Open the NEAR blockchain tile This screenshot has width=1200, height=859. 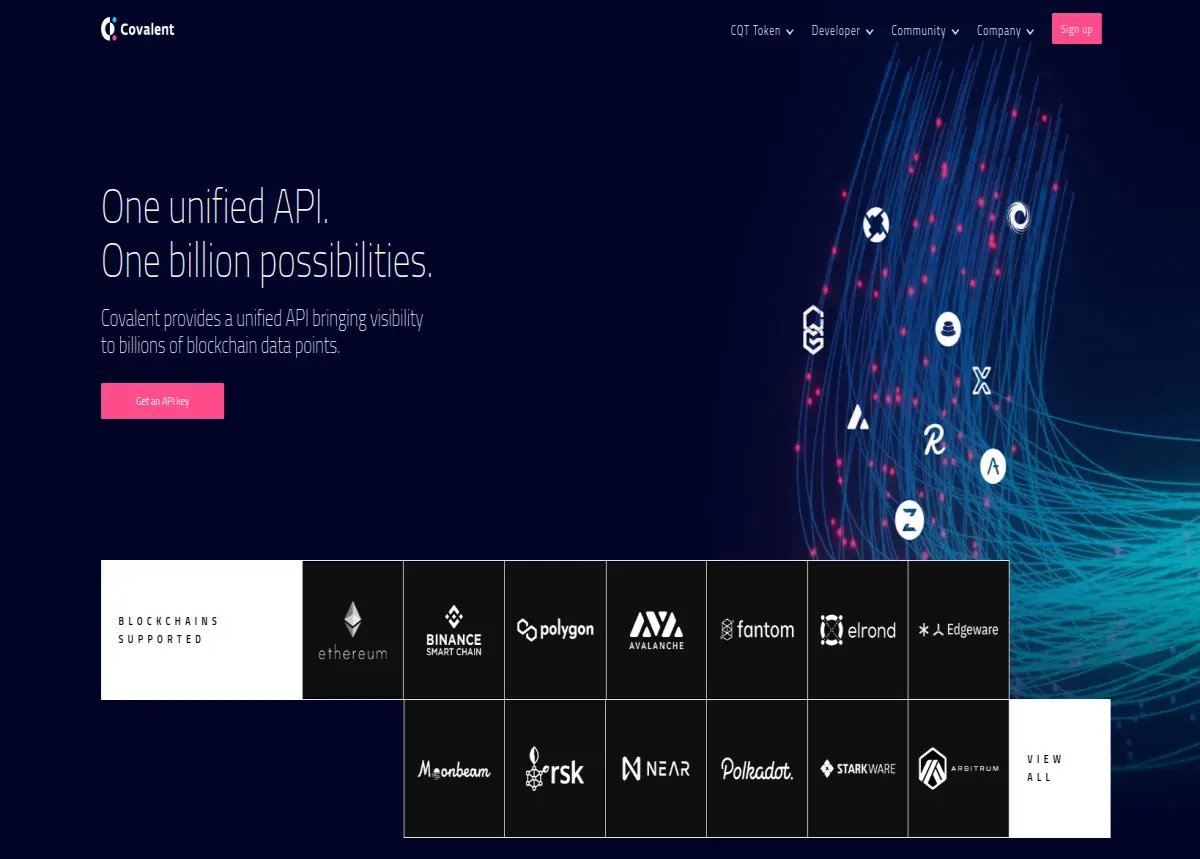(656, 769)
